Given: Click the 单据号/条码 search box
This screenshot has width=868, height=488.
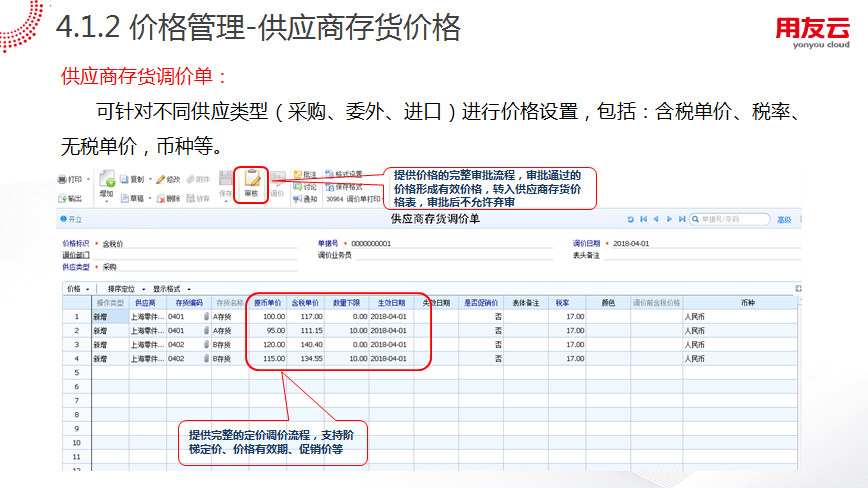Looking at the screenshot, I should tap(730, 219).
